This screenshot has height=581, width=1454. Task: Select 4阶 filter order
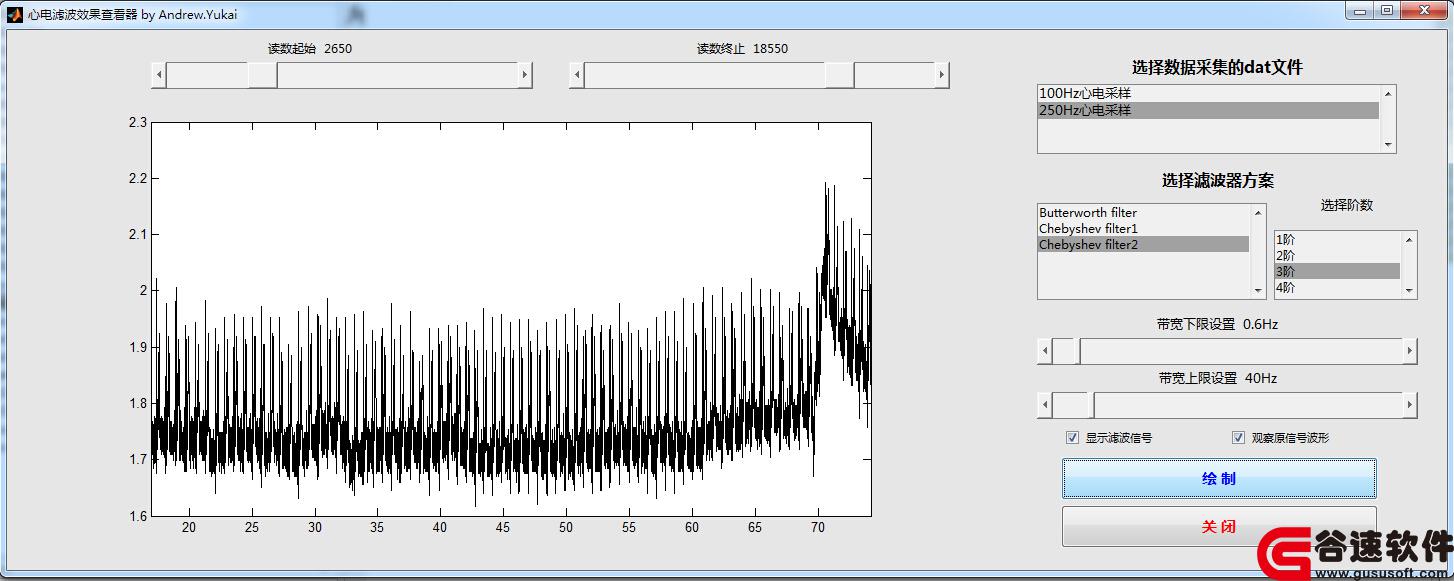point(1337,287)
